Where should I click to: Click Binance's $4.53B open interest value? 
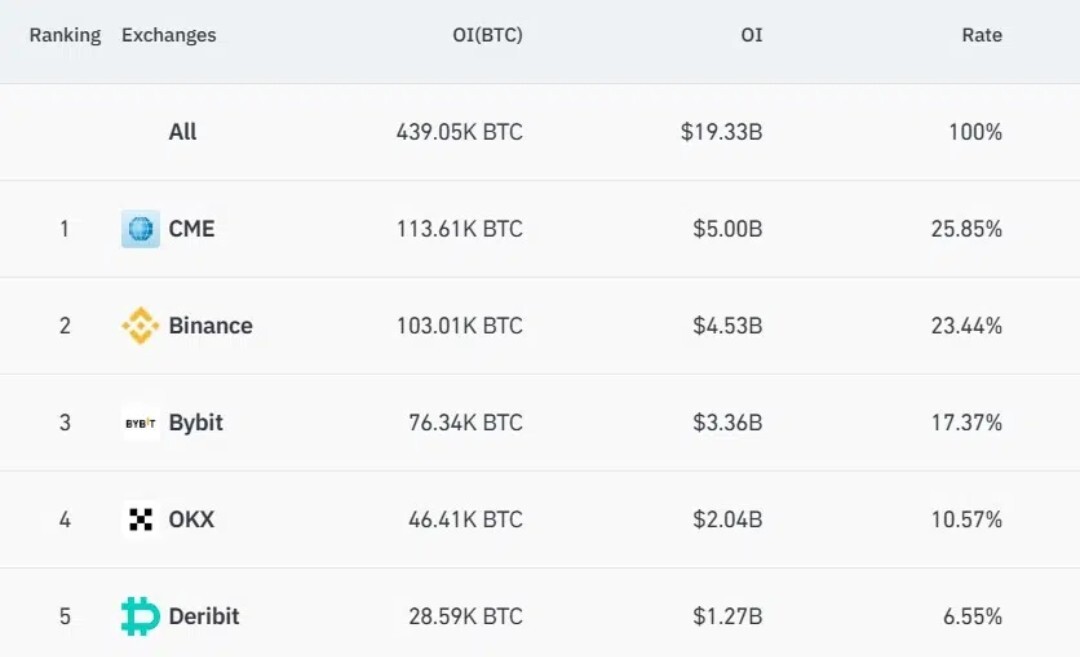(727, 326)
